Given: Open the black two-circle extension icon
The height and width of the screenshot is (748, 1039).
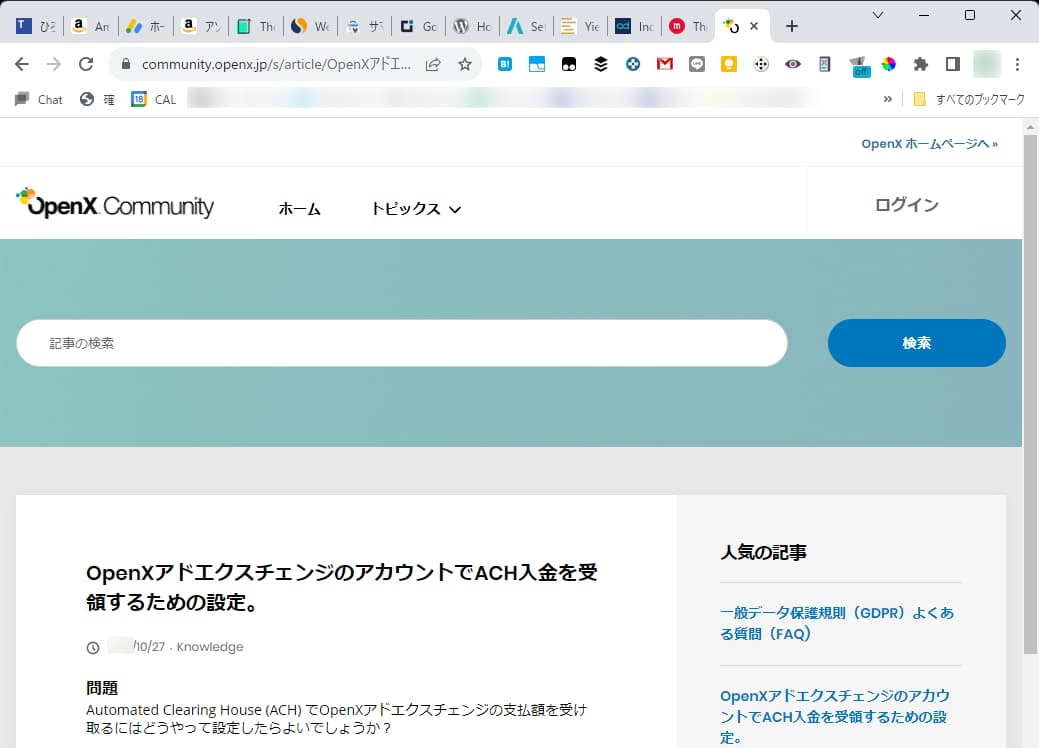Looking at the screenshot, I should point(569,64).
